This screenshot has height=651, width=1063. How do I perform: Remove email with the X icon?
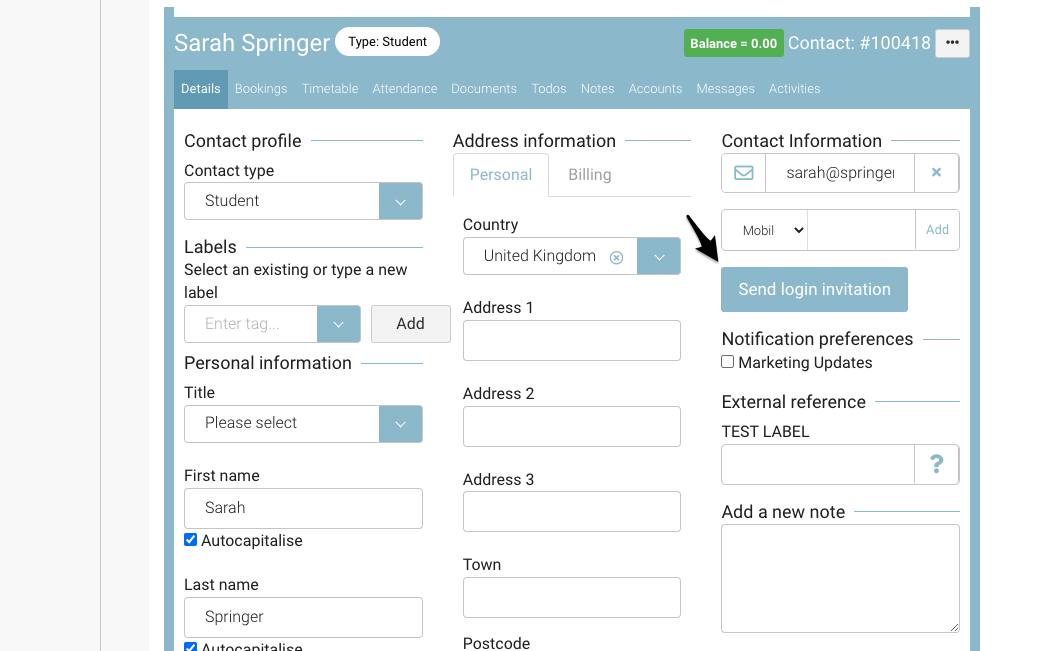(937, 173)
